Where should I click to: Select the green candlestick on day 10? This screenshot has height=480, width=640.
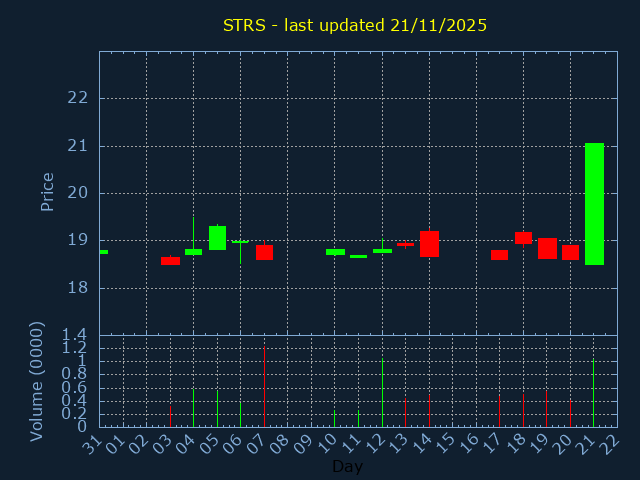point(335,252)
